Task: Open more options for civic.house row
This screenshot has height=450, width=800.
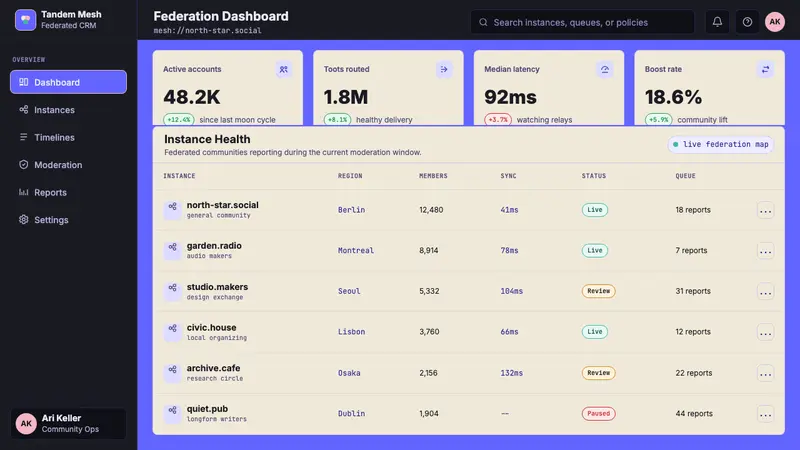Action: (765, 333)
